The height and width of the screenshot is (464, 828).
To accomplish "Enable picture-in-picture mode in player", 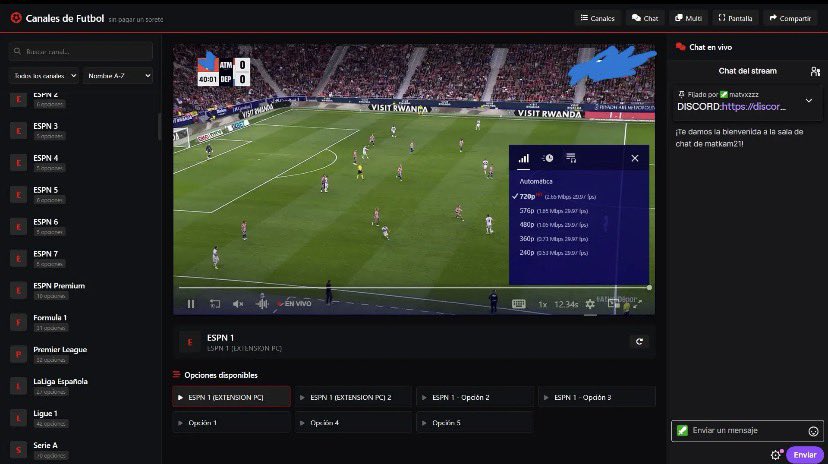I will 613,304.
